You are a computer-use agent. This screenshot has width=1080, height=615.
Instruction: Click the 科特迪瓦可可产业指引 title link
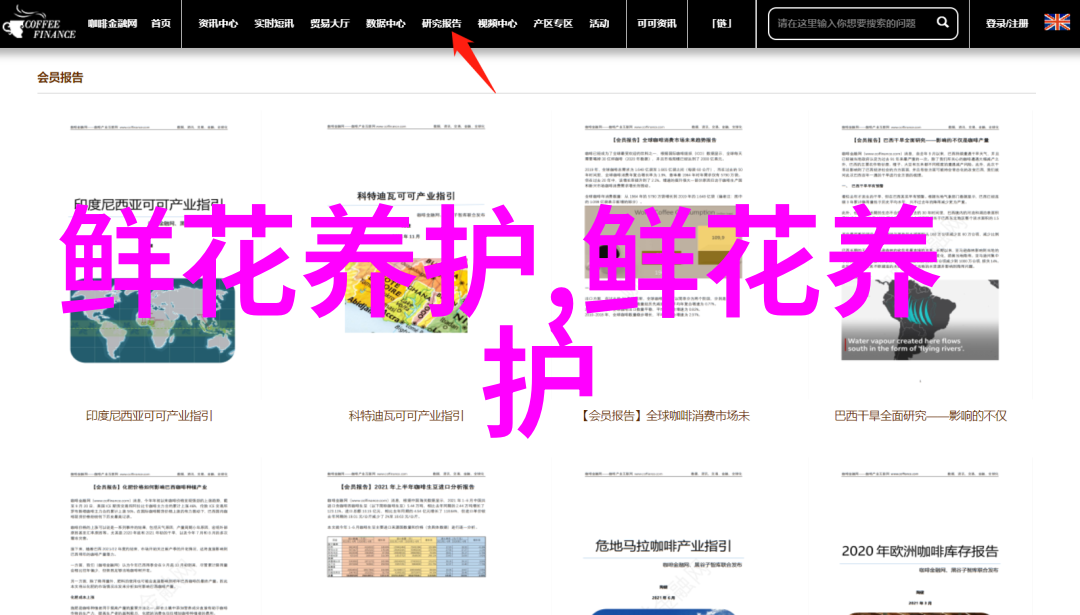(x=406, y=415)
